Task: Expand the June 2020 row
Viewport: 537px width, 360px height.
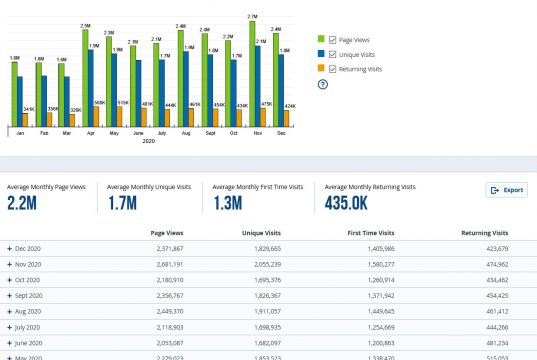Action: click(x=10, y=343)
